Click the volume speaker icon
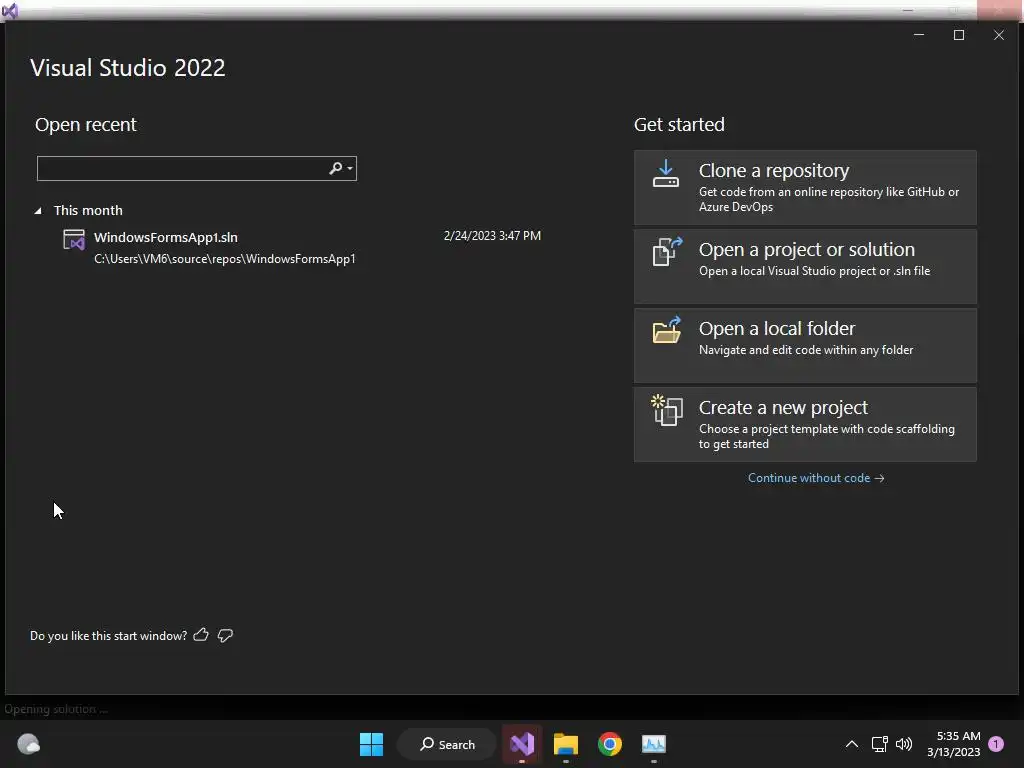Viewport: 1024px width, 768px height. (x=904, y=744)
